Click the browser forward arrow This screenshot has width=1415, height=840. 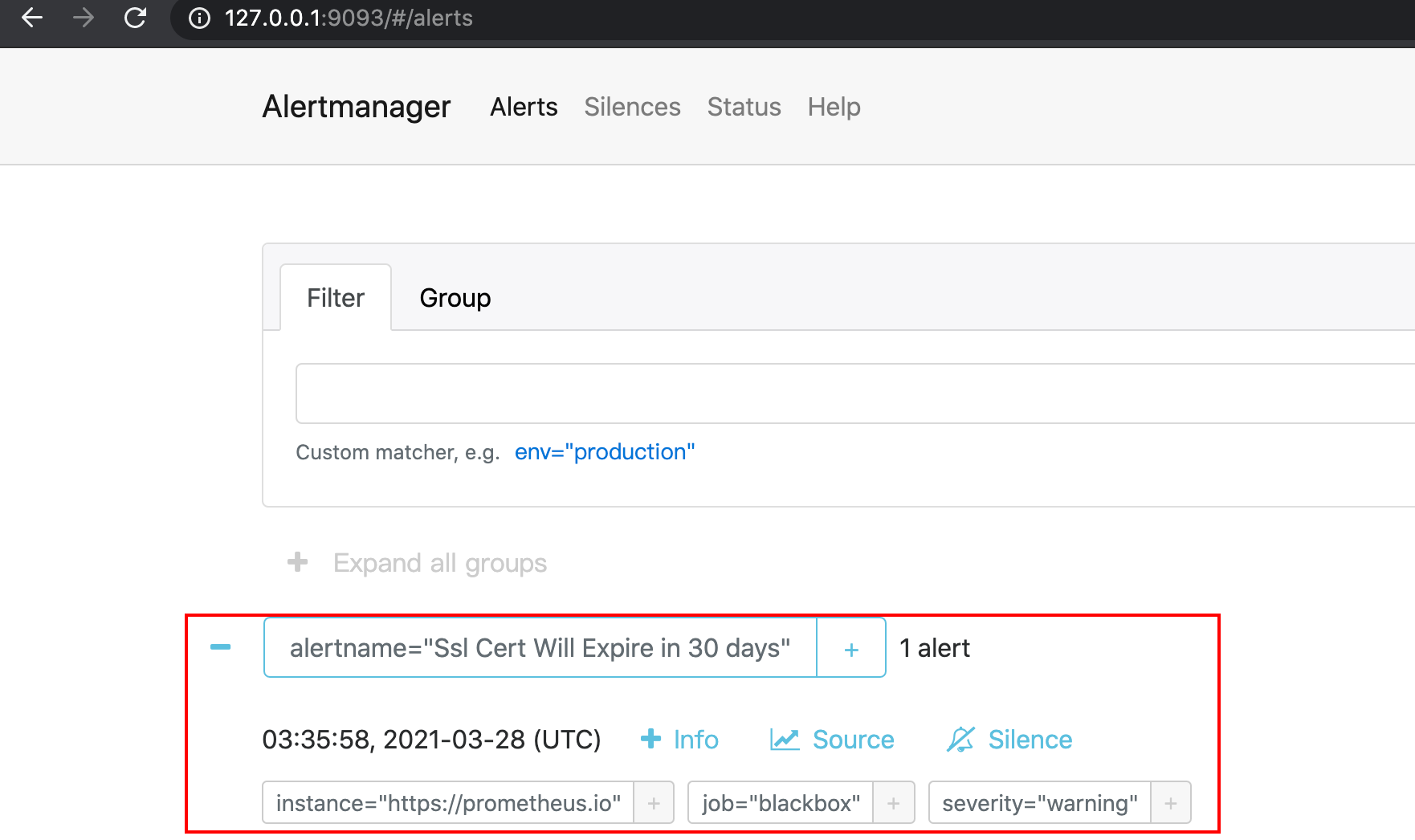pos(84,18)
